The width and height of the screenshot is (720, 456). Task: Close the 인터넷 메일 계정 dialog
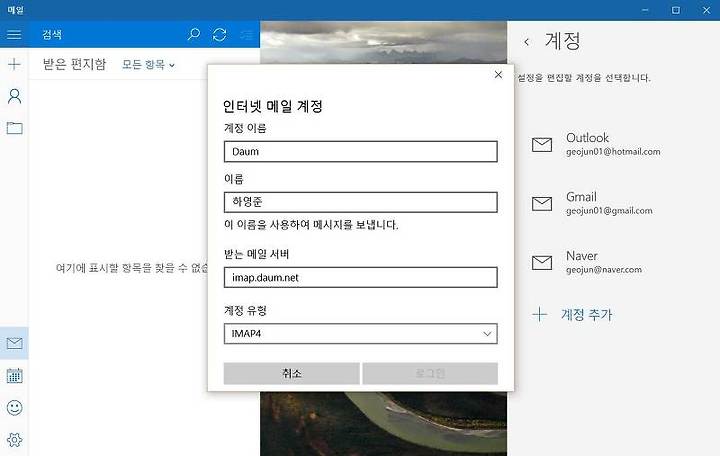pos(498,74)
